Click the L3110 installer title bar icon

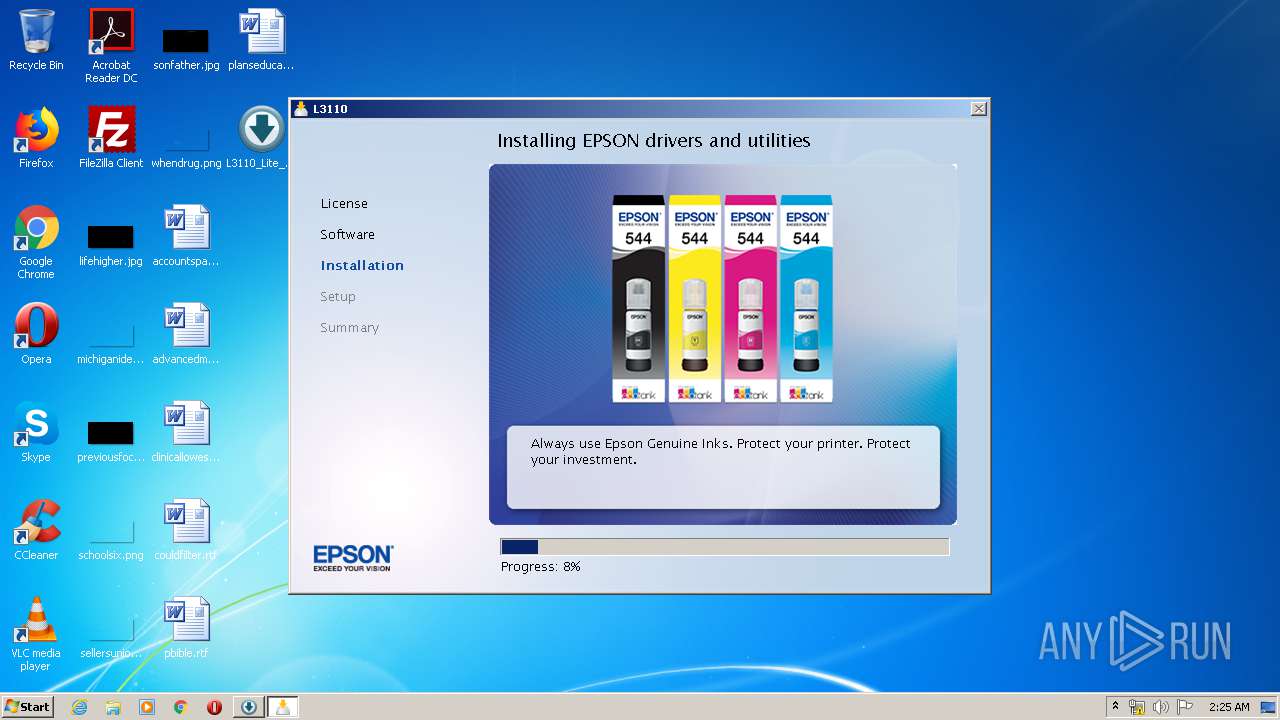pyautogui.click(x=300, y=108)
